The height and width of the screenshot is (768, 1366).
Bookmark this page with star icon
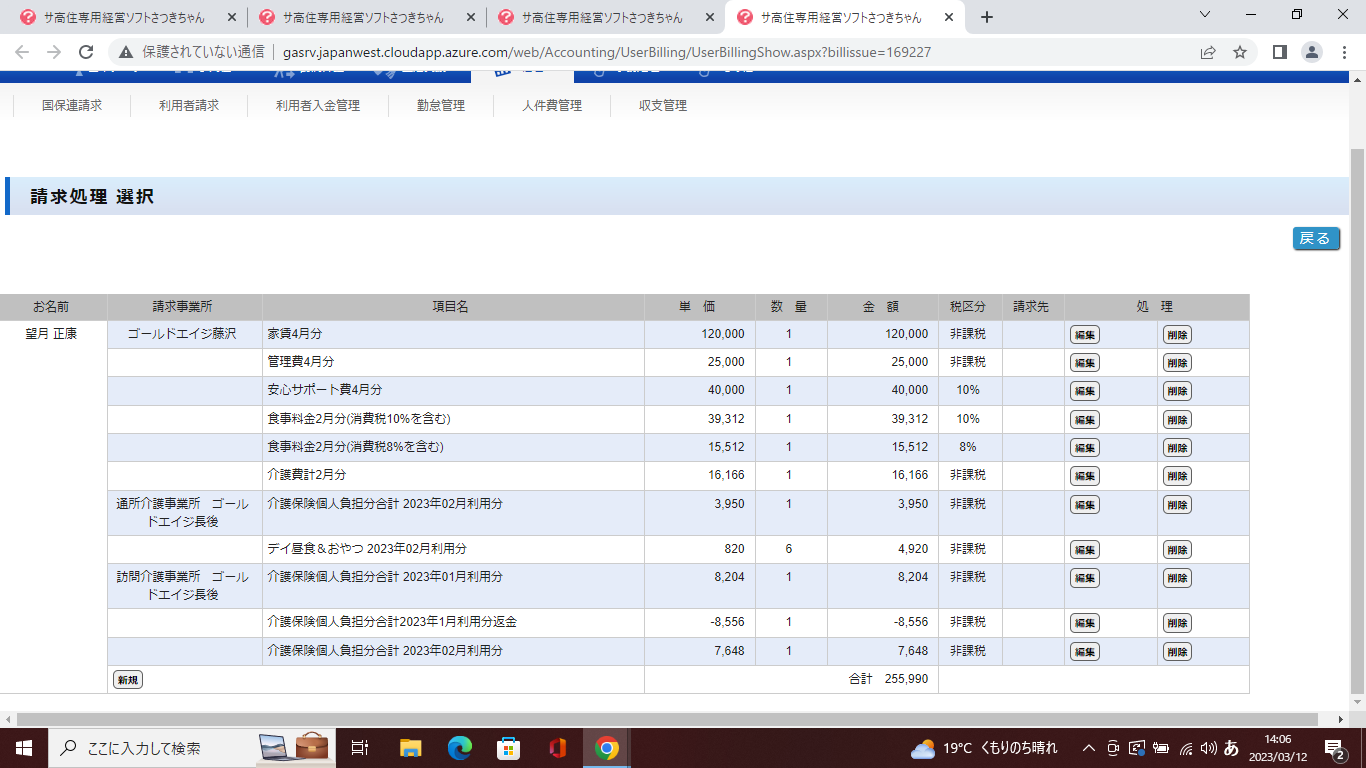(x=1240, y=52)
